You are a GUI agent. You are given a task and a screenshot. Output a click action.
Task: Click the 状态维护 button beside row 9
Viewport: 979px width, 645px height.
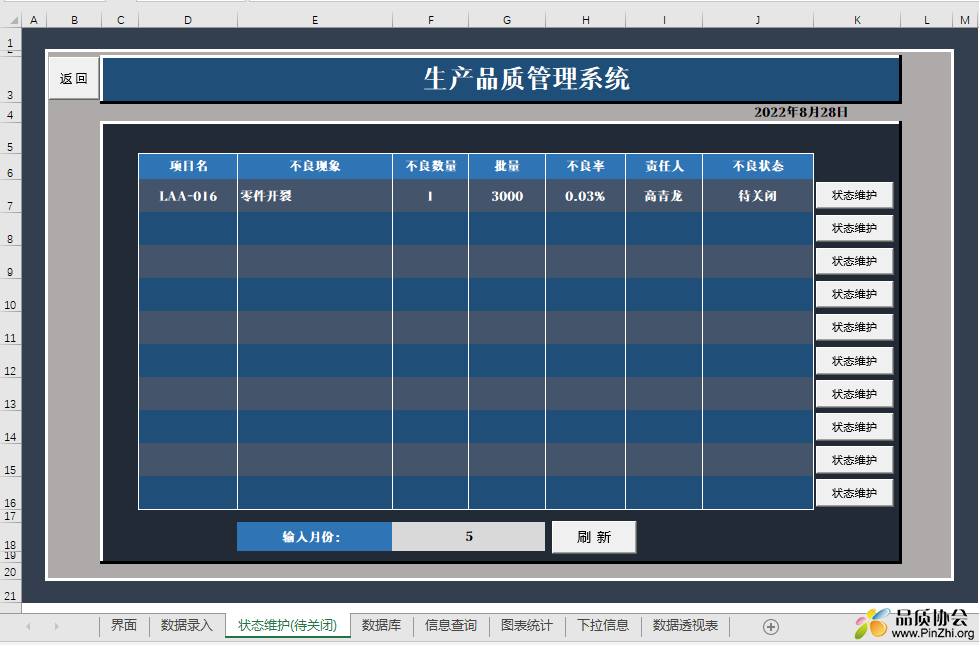854,261
